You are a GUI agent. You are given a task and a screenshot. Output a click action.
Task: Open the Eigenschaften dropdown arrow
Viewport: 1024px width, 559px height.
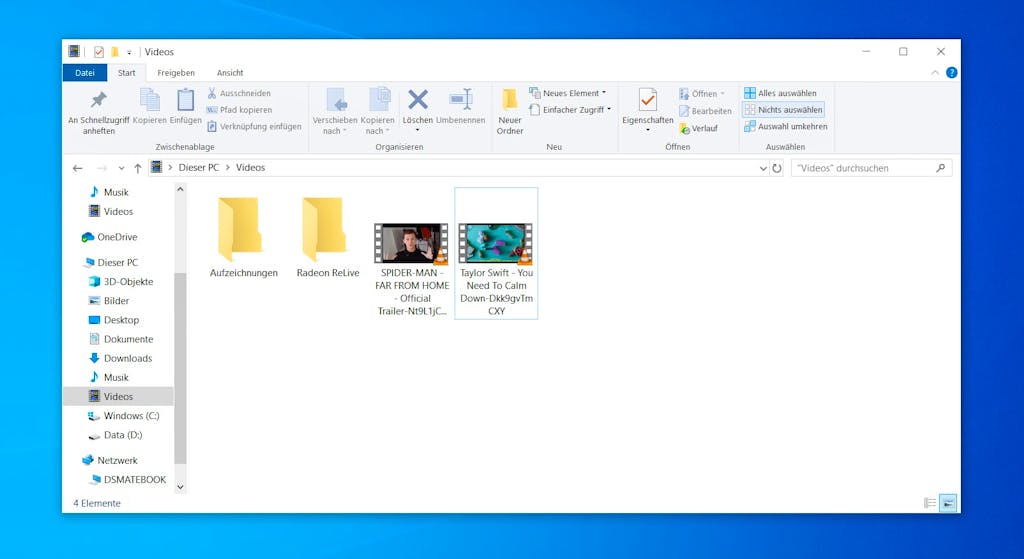tap(648, 130)
